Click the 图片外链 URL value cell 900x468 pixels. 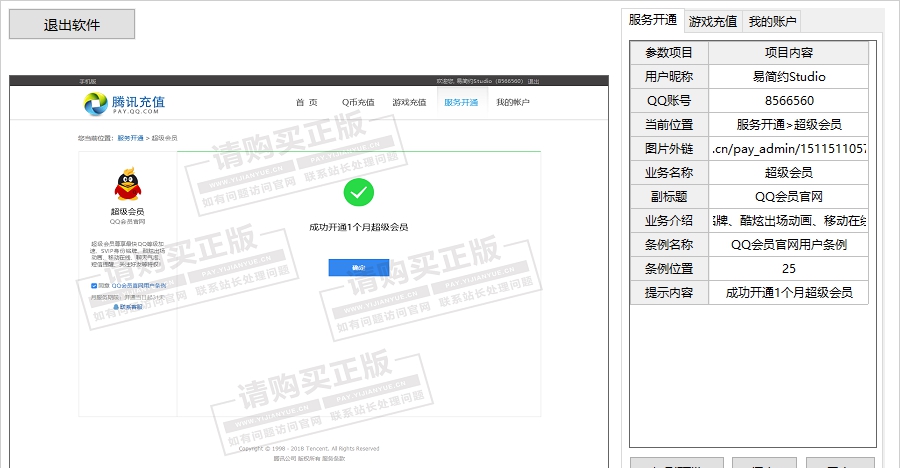[789, 149]
